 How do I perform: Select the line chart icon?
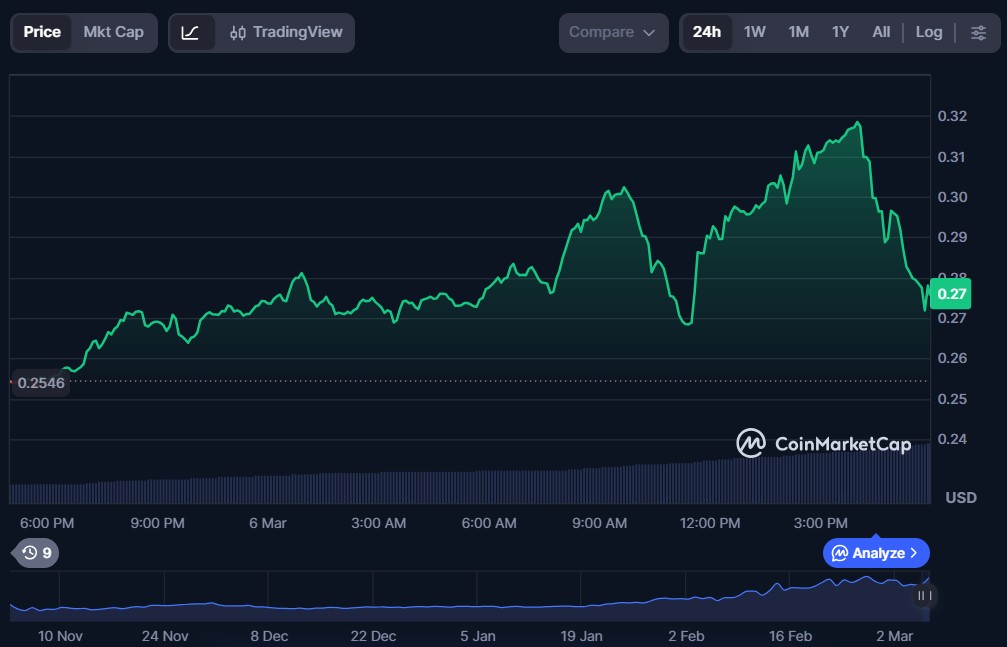coord(190,32)
